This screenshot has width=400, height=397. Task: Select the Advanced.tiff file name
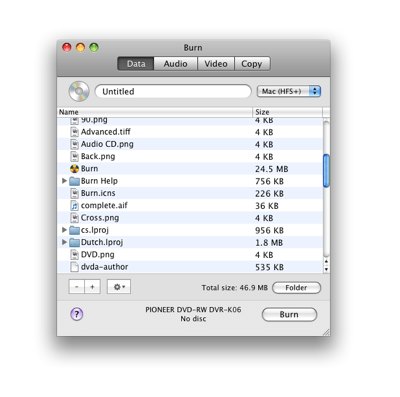coord(106,132)
